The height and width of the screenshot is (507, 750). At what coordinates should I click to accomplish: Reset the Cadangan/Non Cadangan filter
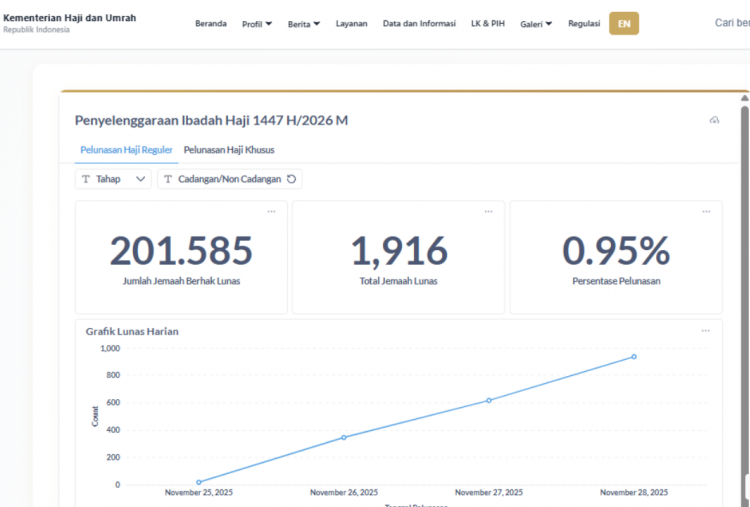point(291,179)
